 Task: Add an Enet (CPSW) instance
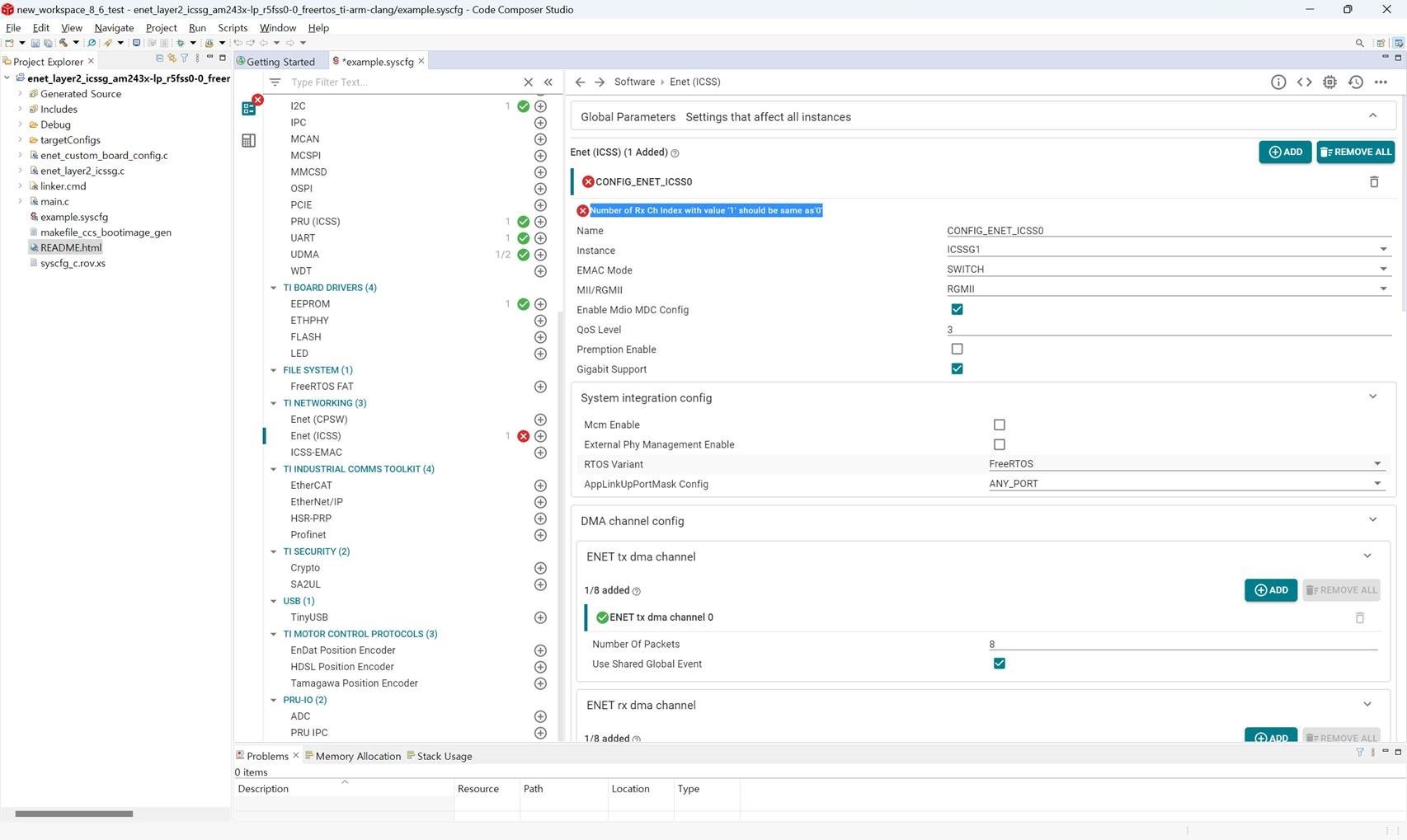coord(540,420)
